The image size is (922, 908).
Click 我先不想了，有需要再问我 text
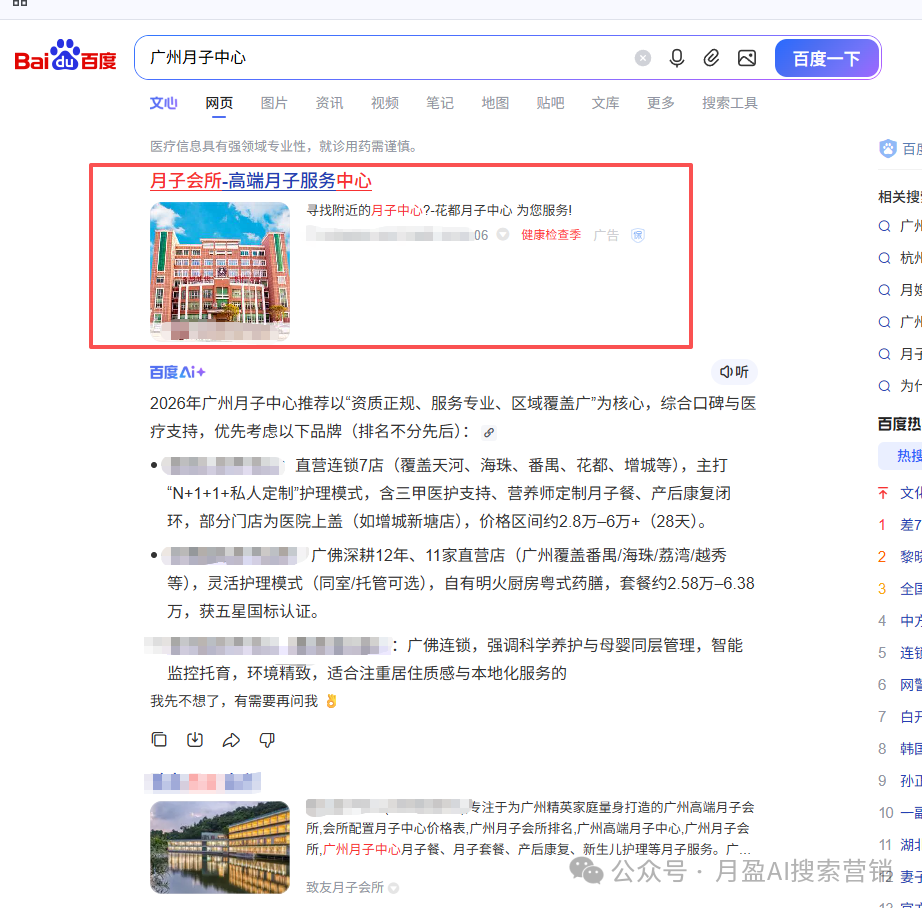click(x=234, y=701)
